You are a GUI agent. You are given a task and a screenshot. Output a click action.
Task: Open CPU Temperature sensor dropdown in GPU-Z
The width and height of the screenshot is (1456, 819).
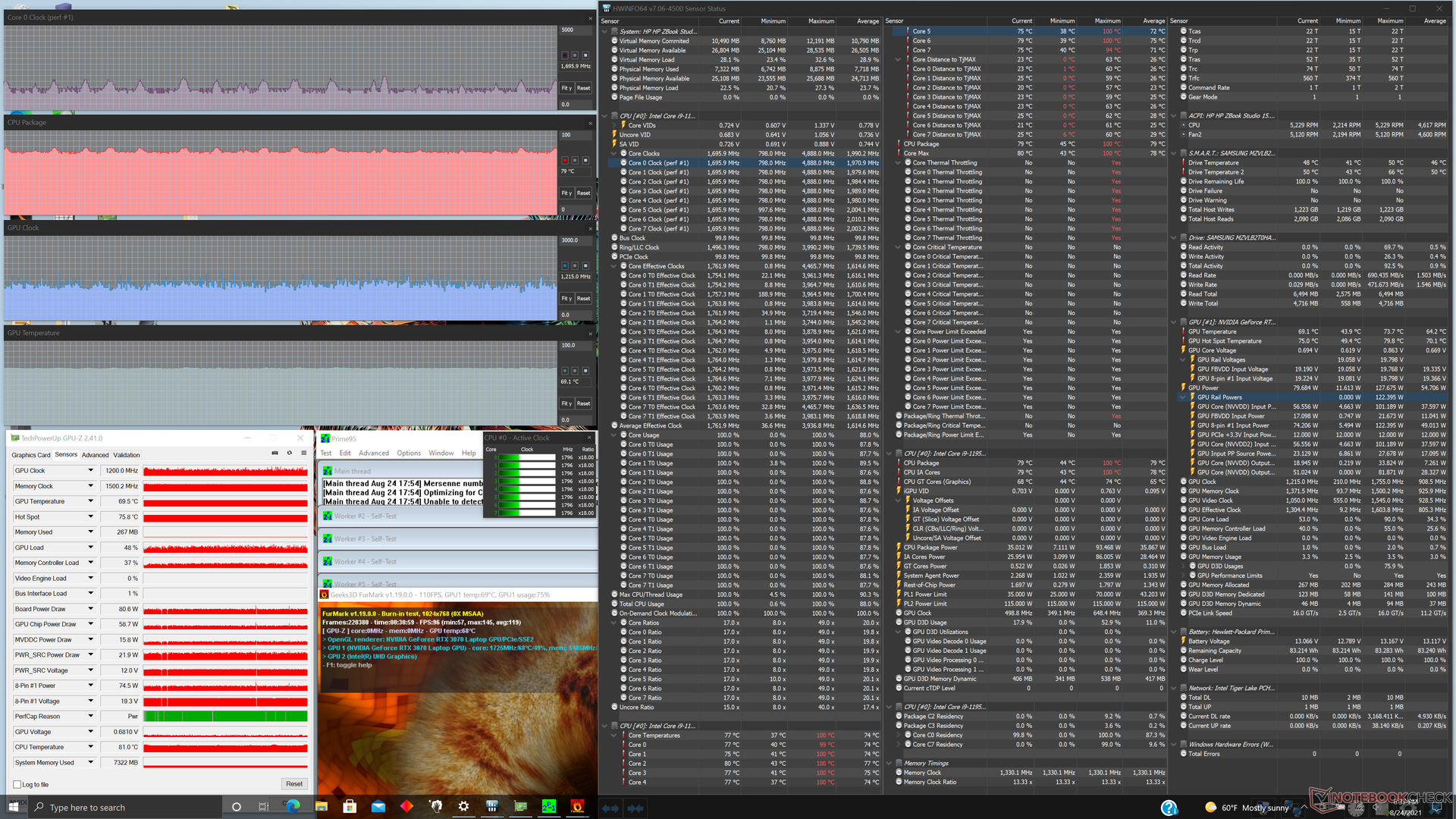[90, 747]
